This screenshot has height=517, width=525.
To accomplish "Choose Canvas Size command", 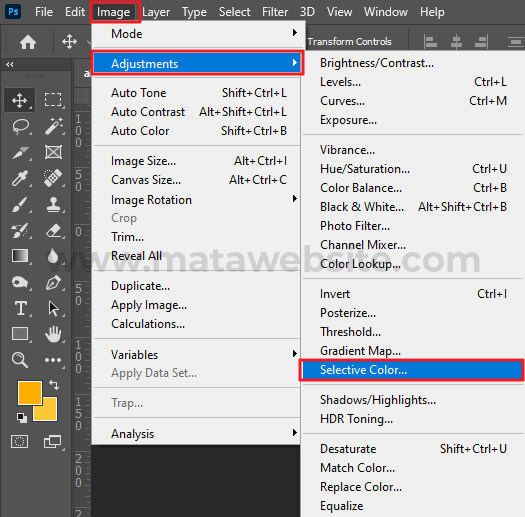I will [x=197, y=180].
